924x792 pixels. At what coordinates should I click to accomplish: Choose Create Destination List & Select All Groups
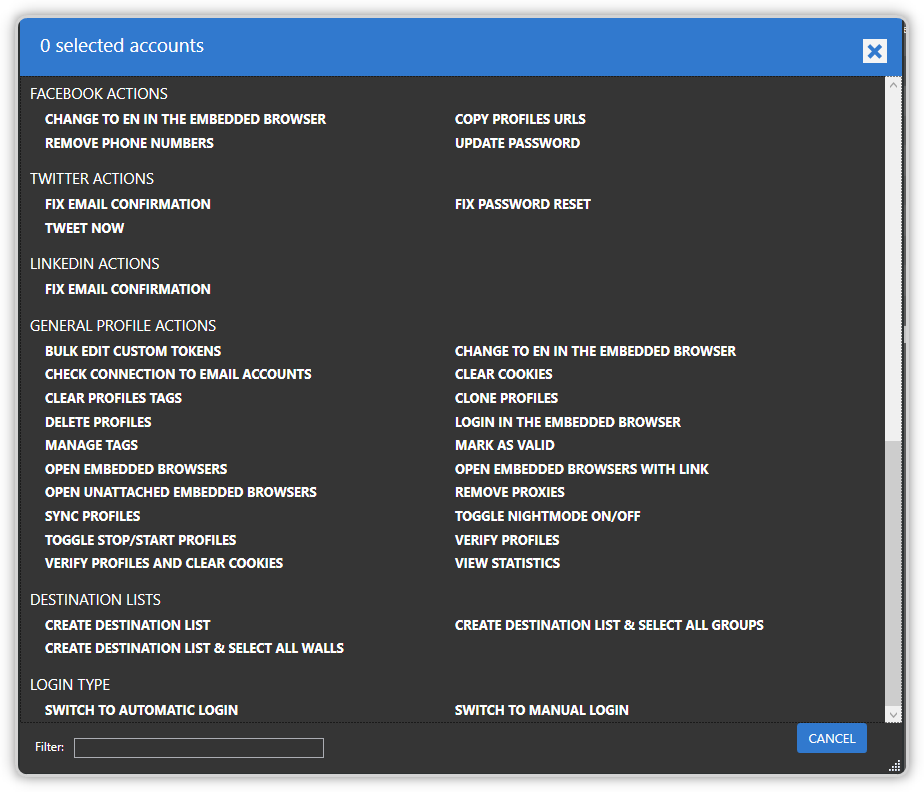coord(609,625)
